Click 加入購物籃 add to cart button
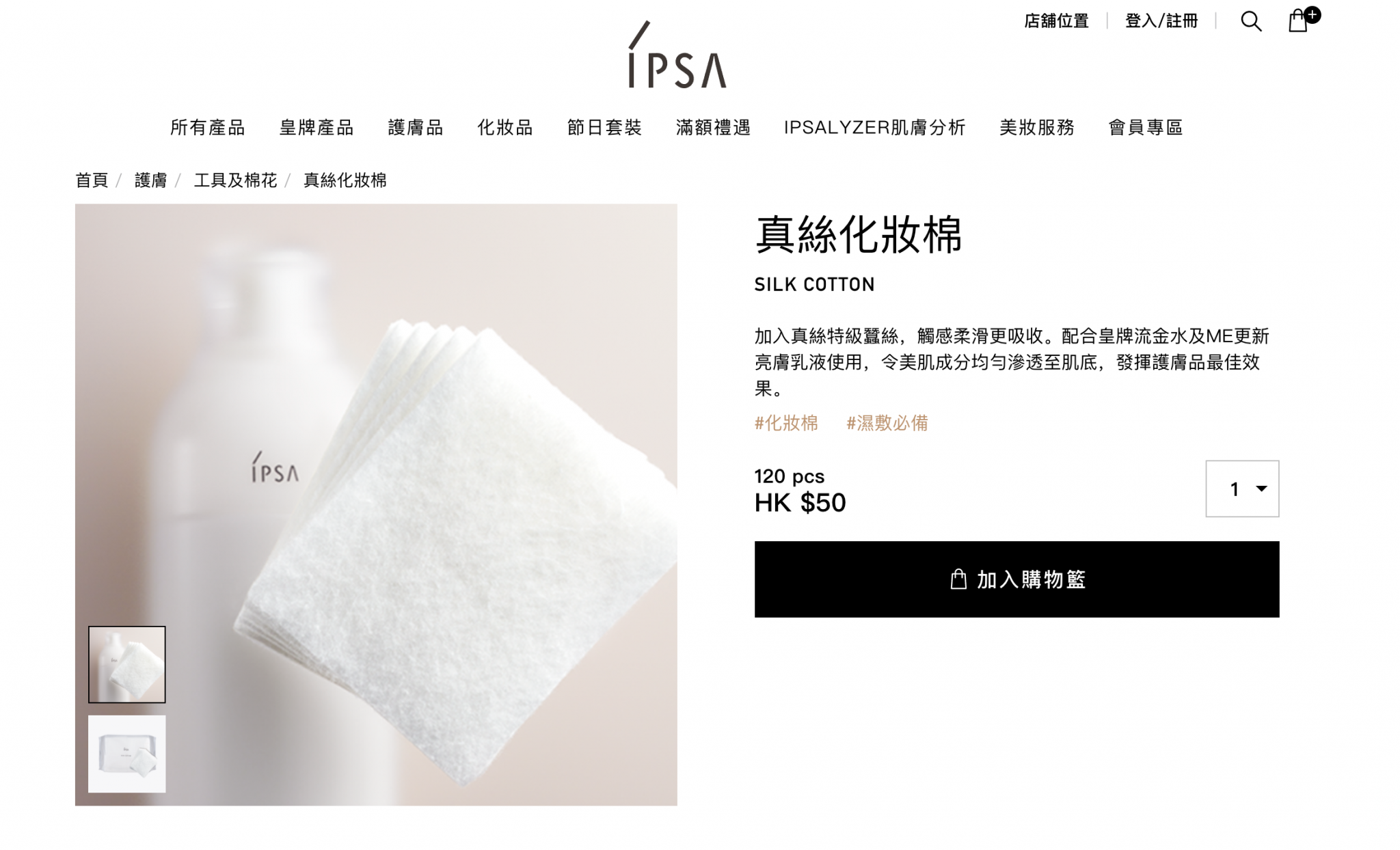This screenshot has height=850, width=1400. 1017,579
